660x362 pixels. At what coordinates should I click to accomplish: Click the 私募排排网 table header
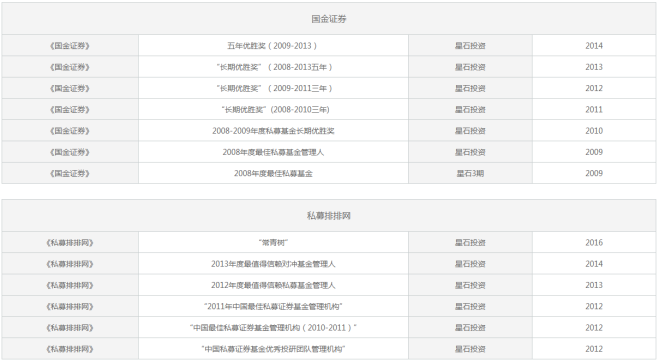click(x=329, y=216)
